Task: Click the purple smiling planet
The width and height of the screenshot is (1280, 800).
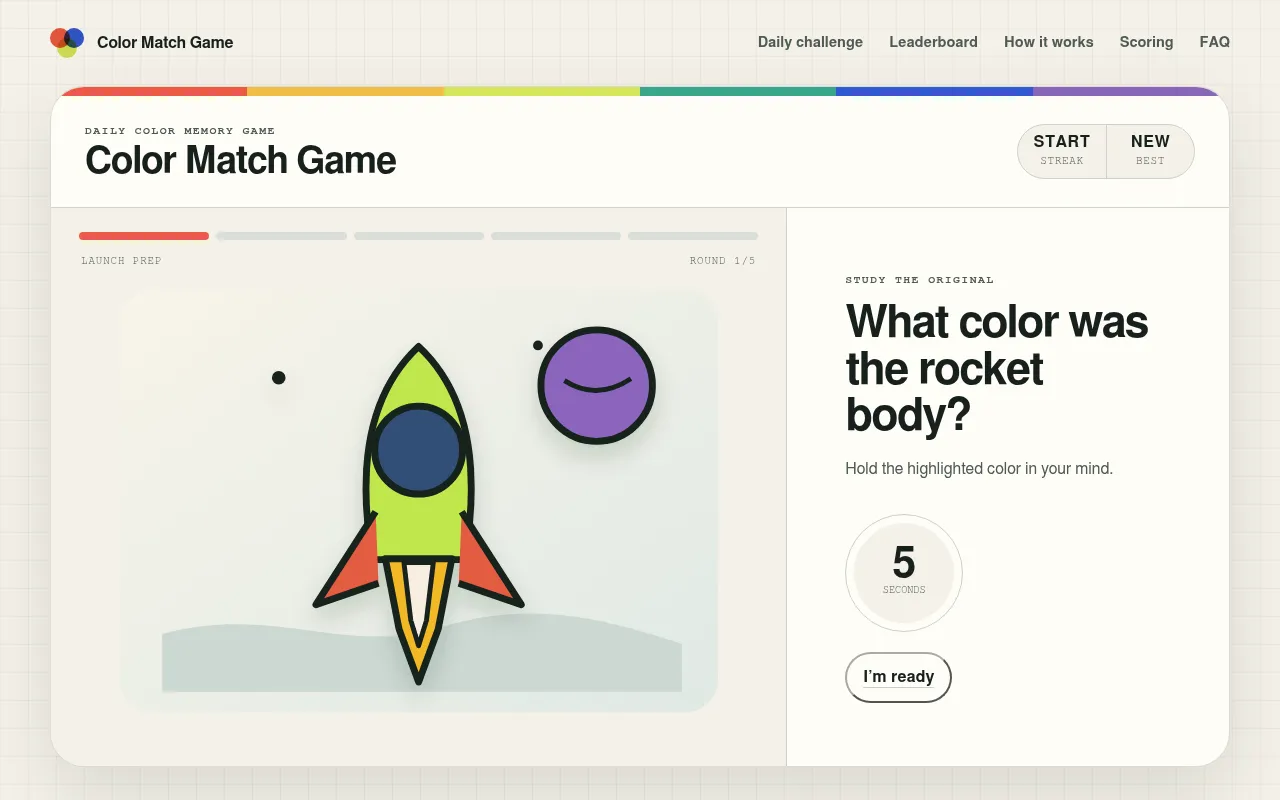Action: [x=596, y=385]
